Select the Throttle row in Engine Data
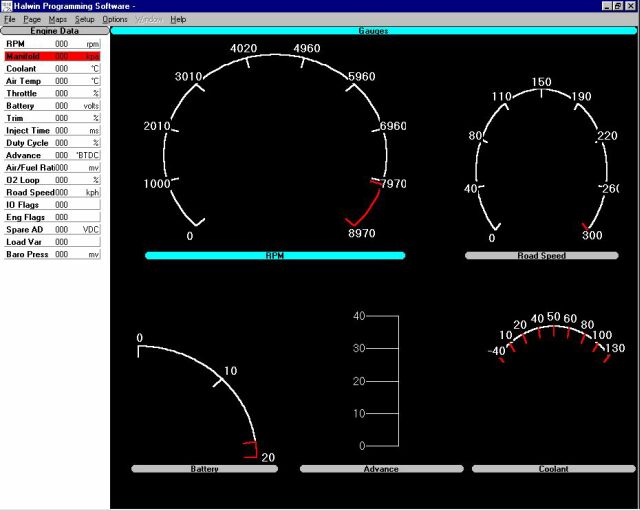The width and height of the screenshot is (640, 511). coord(53,93)
